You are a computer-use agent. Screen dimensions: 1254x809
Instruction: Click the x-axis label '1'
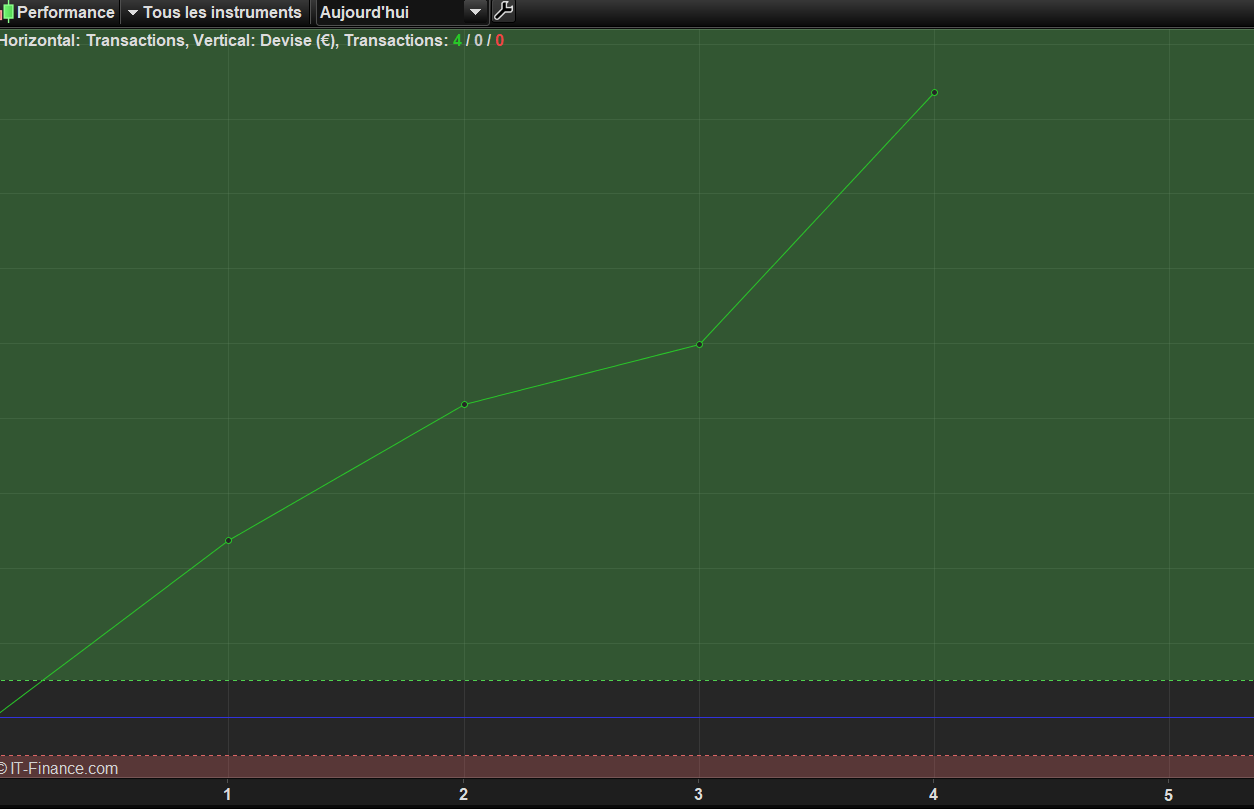click(x=228, y=795)
